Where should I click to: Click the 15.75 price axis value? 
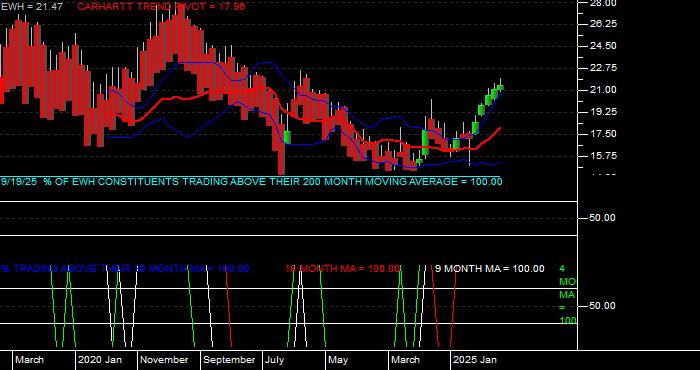coord(603,156)
